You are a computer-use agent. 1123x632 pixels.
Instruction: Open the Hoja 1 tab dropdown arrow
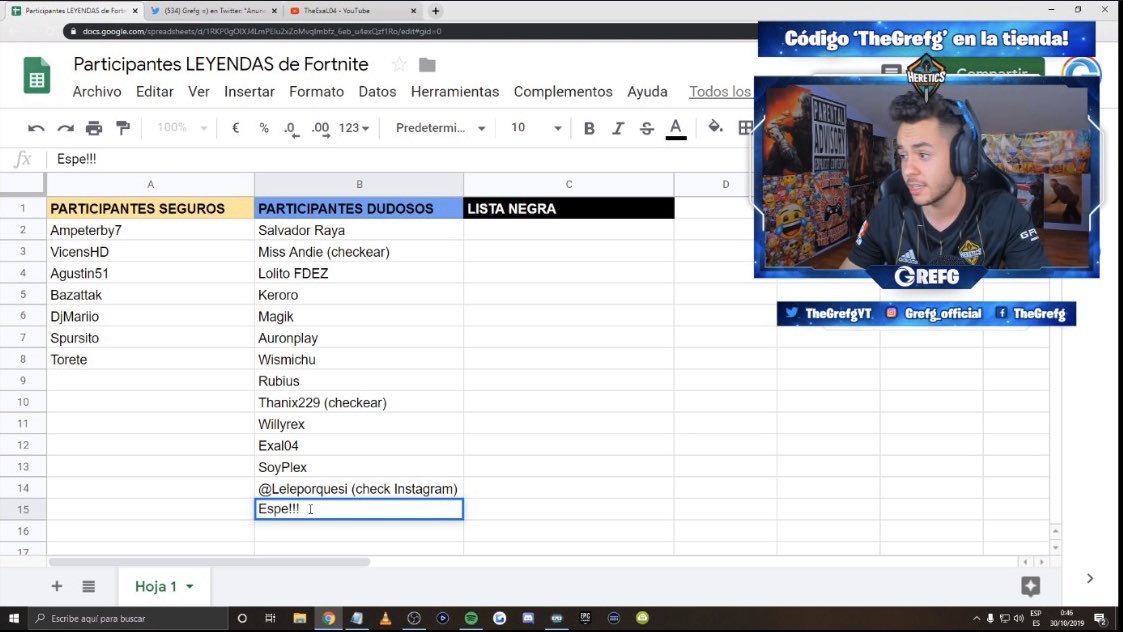click(190, 586)
